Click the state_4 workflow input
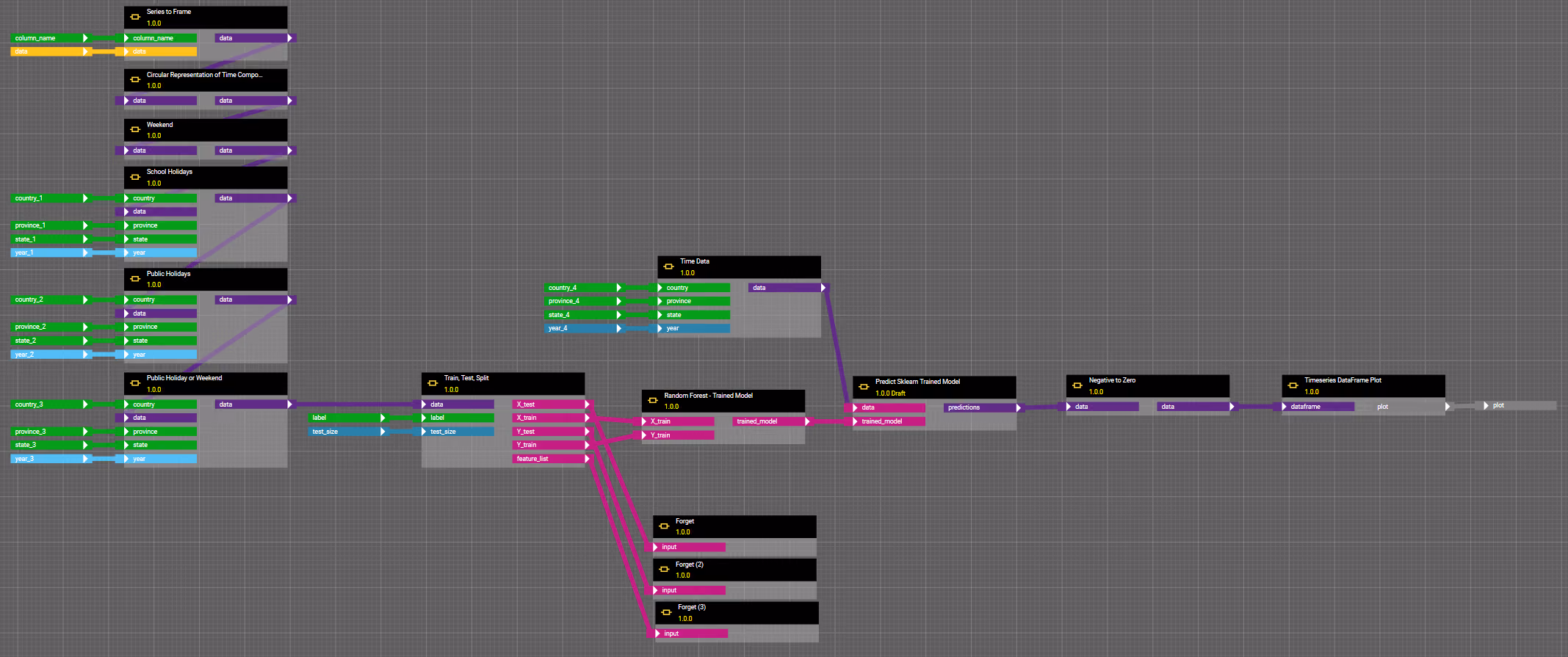1568x657 pixels. [583, 315]
